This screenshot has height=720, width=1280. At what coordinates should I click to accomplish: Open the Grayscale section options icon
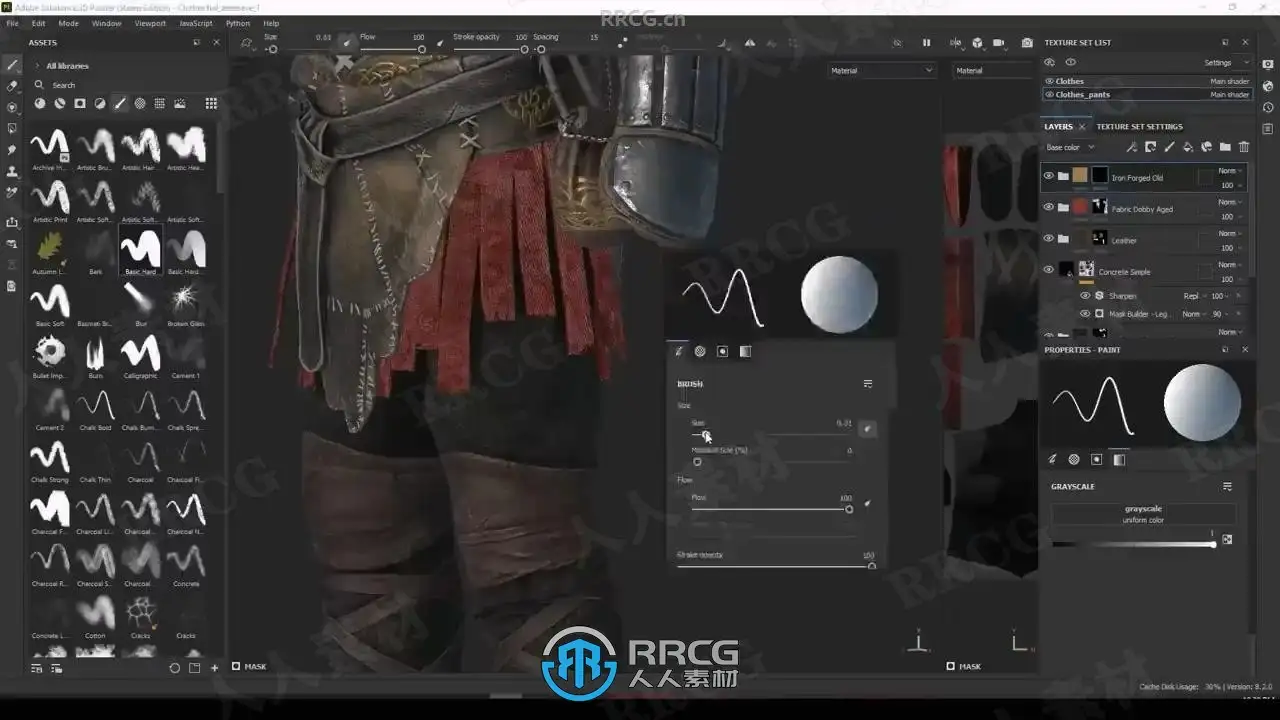(x=1227, y=487)
